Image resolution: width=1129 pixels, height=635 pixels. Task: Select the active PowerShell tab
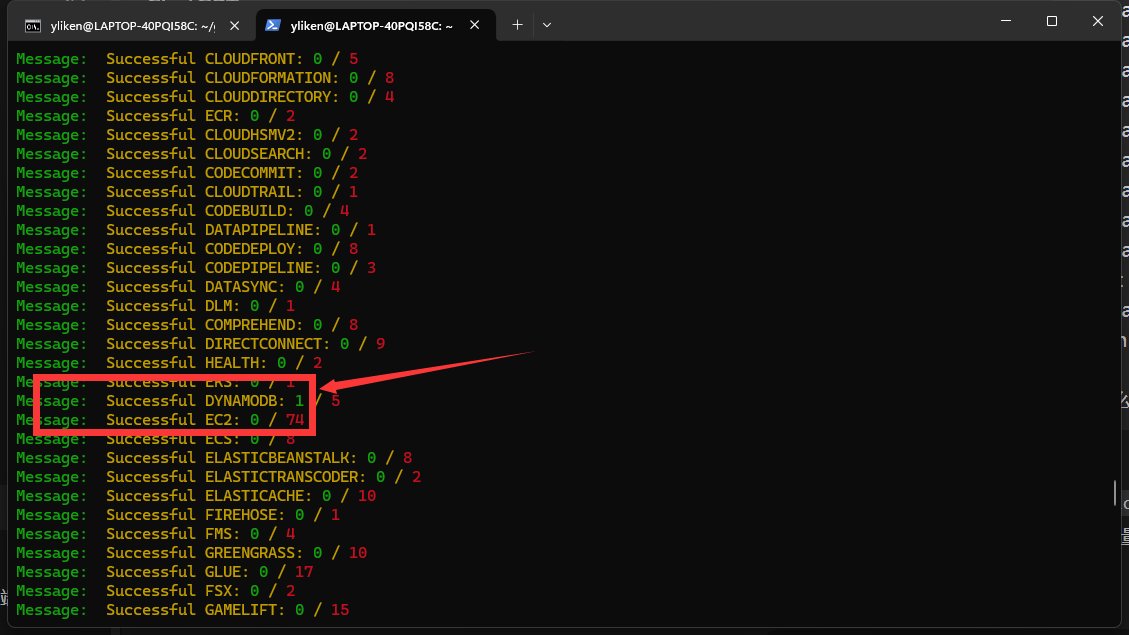click(370, 25)
